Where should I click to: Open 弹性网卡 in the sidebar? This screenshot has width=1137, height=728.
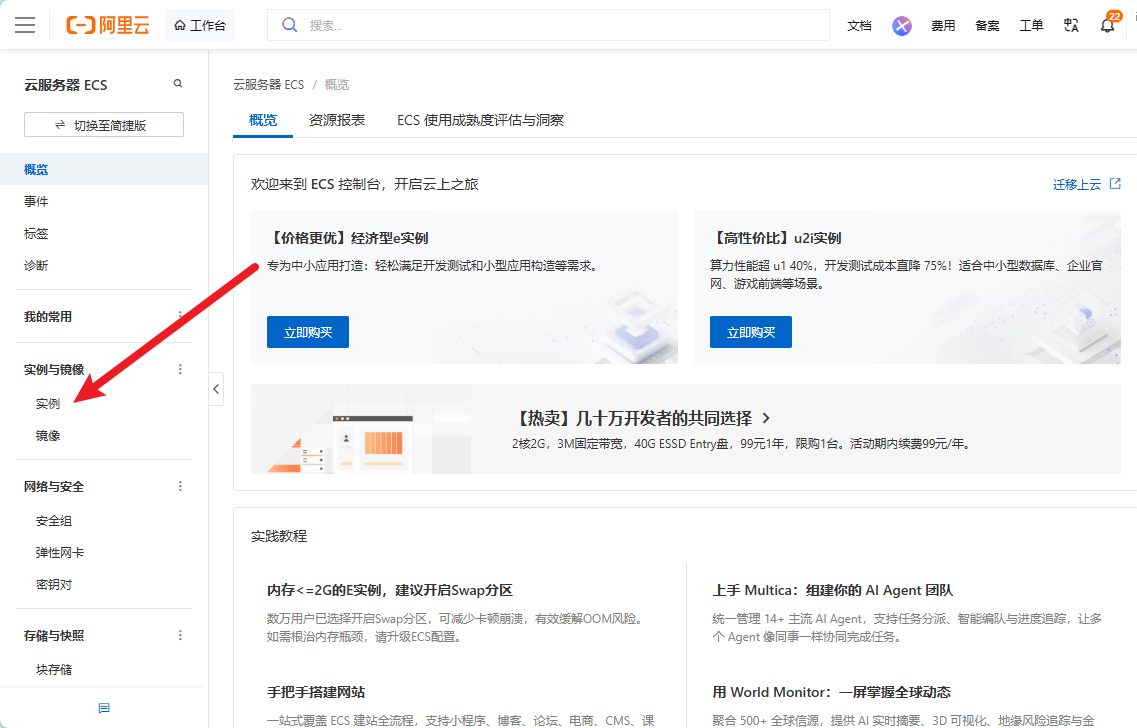[x=59, y=553]
